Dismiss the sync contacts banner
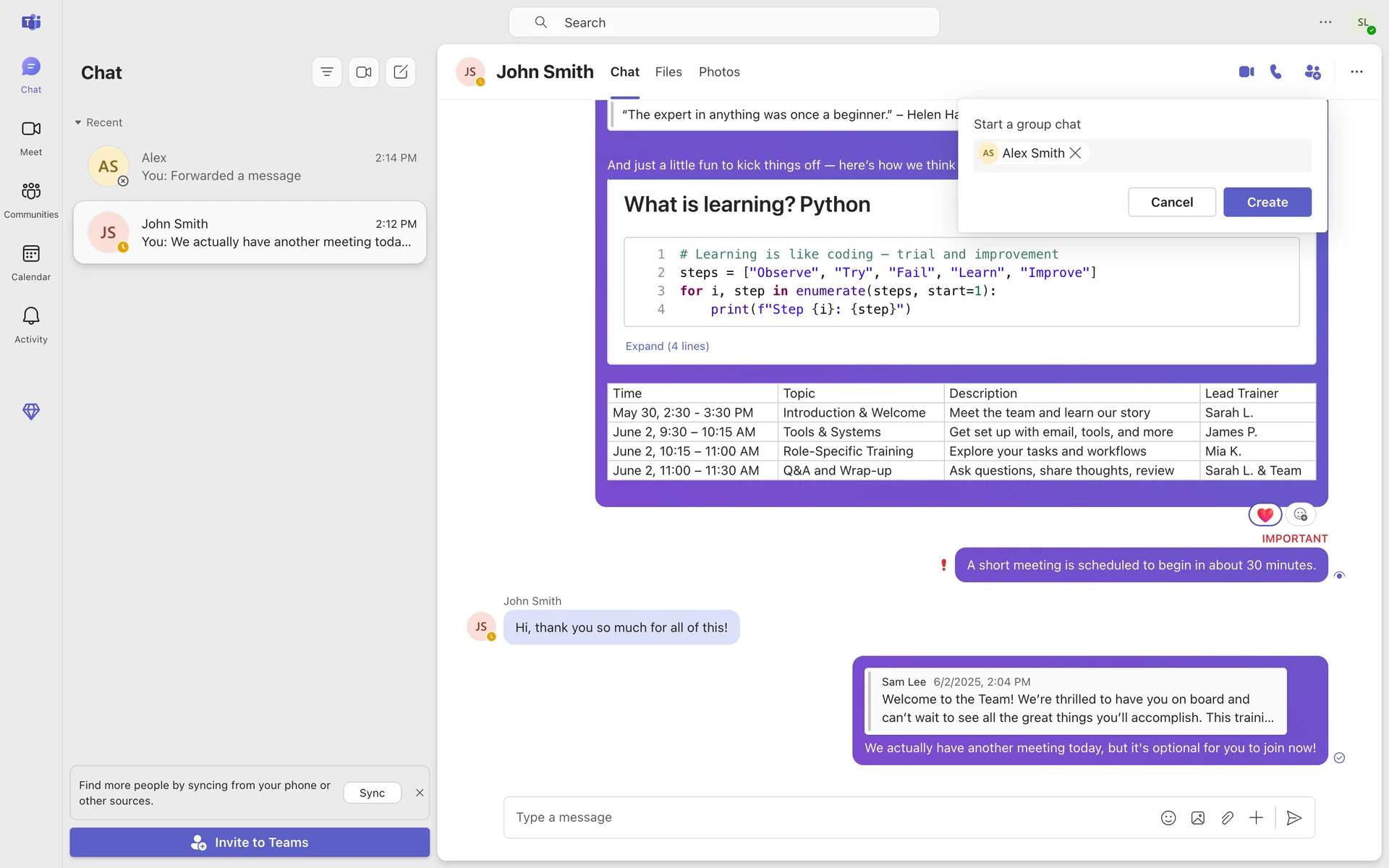This screenshot has height=868, width=1389. (x=420, y=793)
